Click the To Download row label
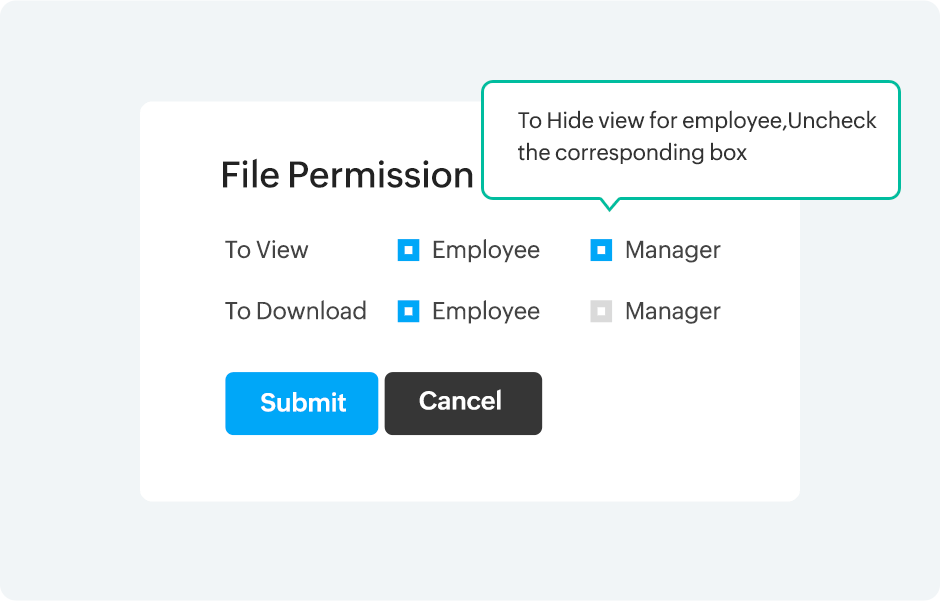The width and height of the screenshot is (940, 601). point(295,311)
